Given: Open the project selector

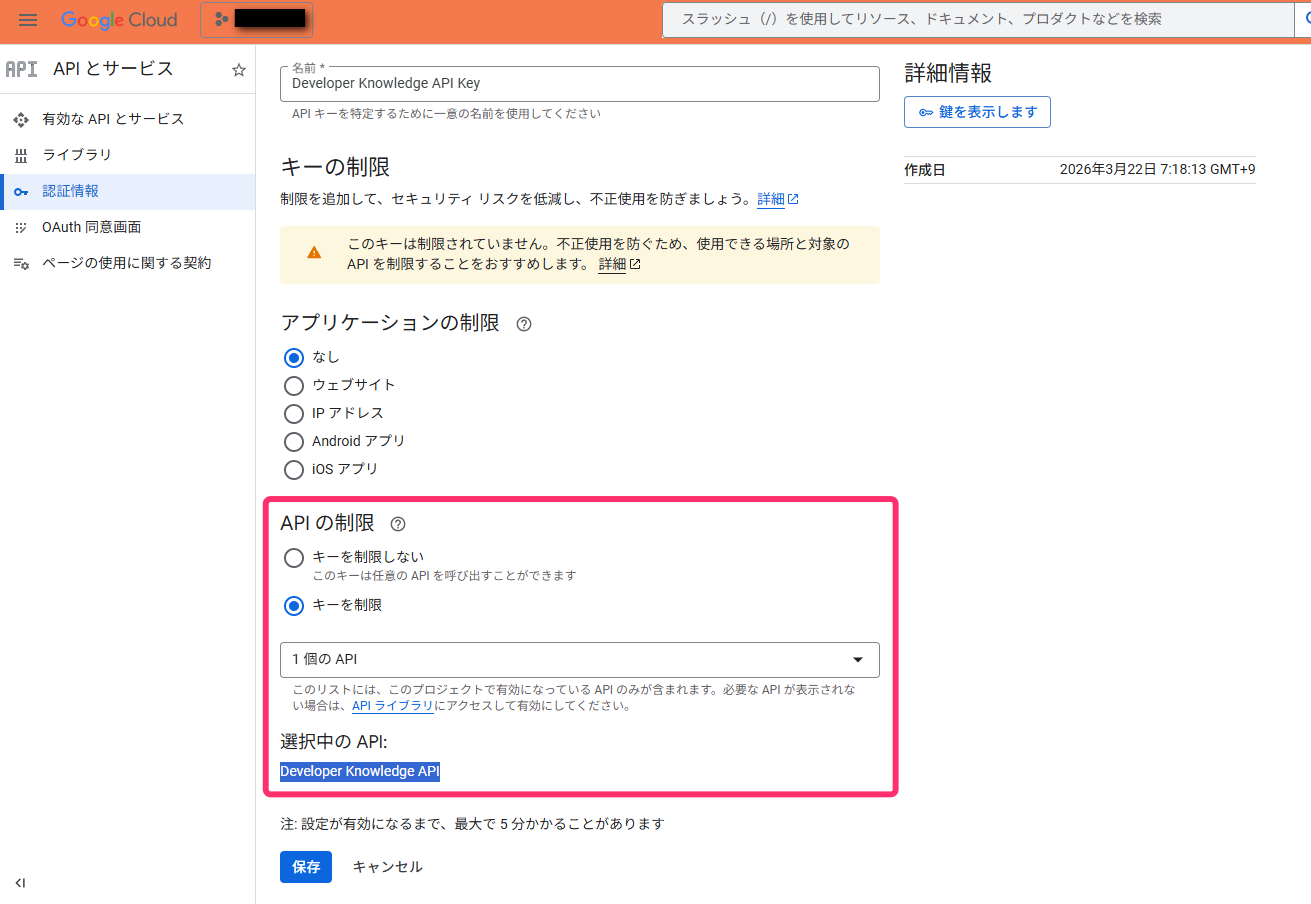Looking at the screenshot, I should click(x=257, y=20).
